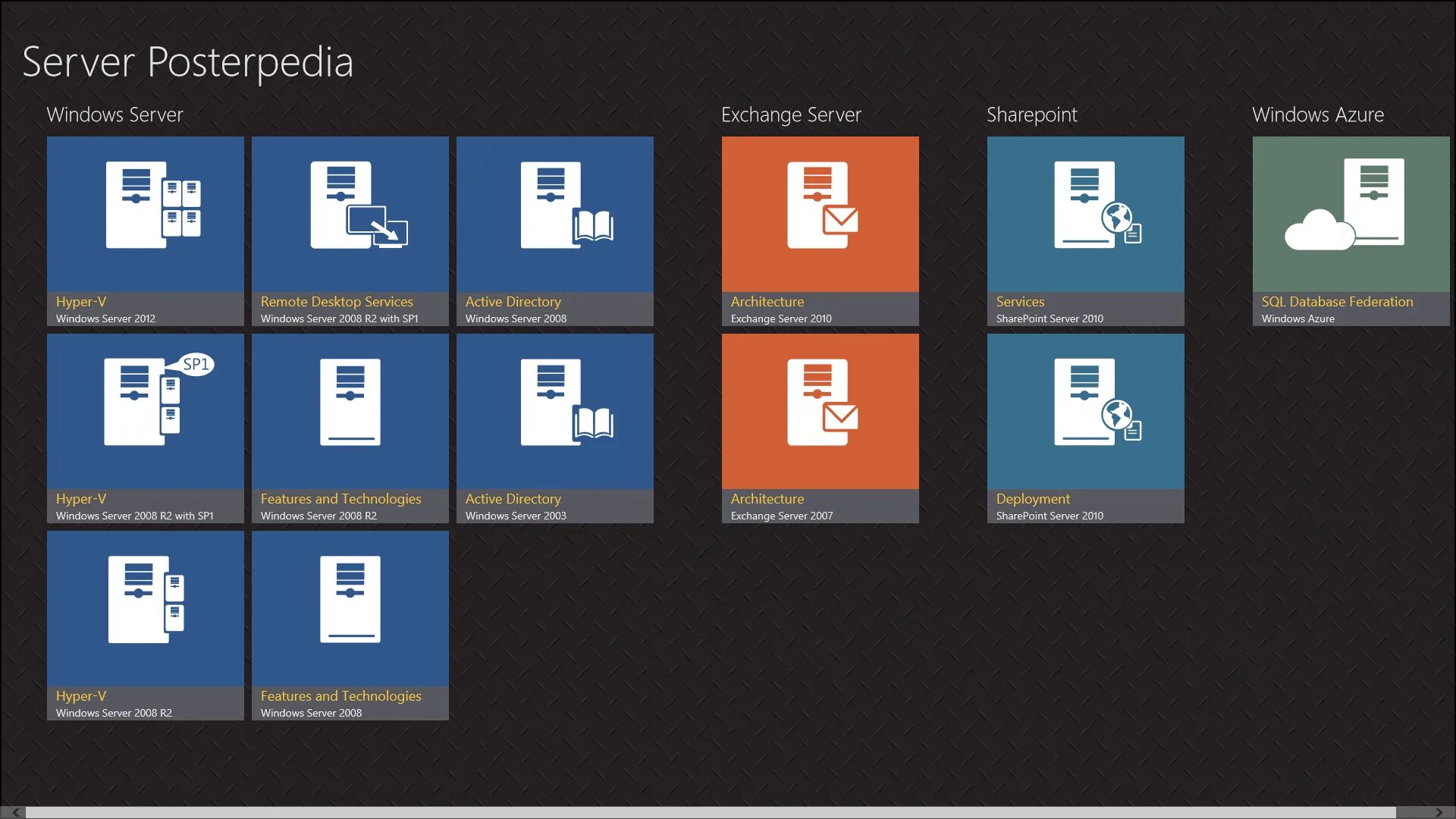This screenshot has width=1456, height=819.
Task: Open Active Directory Windows Server 2003 icon
Action: (x=566, y=402)
